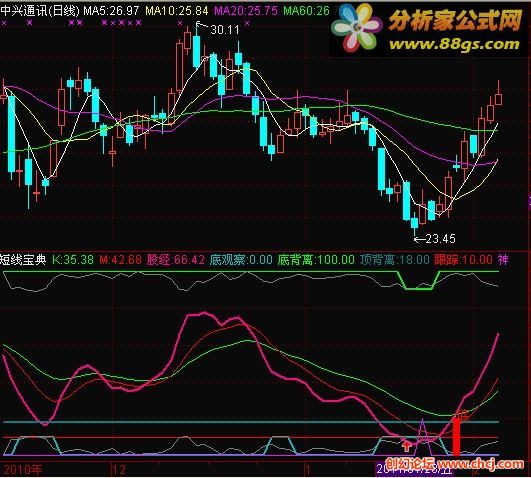Click the 2010年 label on the time axis

pyautogui.click(x=23, y=470)
